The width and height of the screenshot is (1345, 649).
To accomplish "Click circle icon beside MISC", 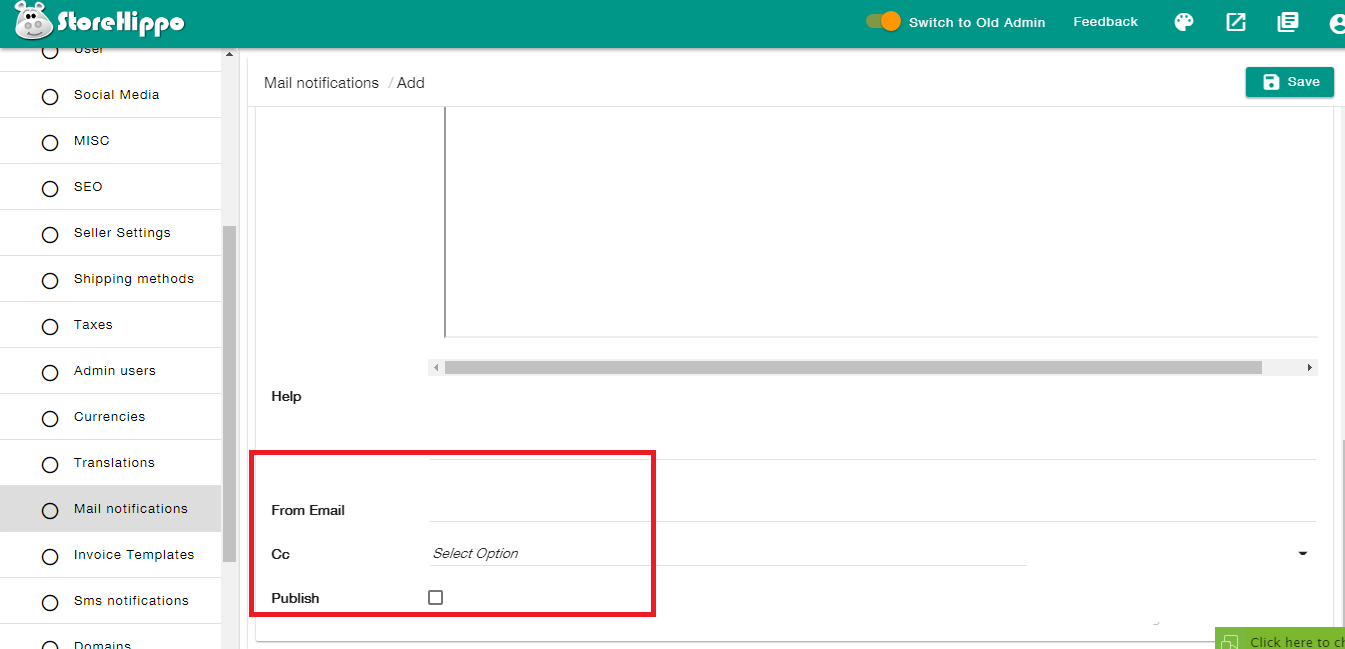I will coord(50,143).
